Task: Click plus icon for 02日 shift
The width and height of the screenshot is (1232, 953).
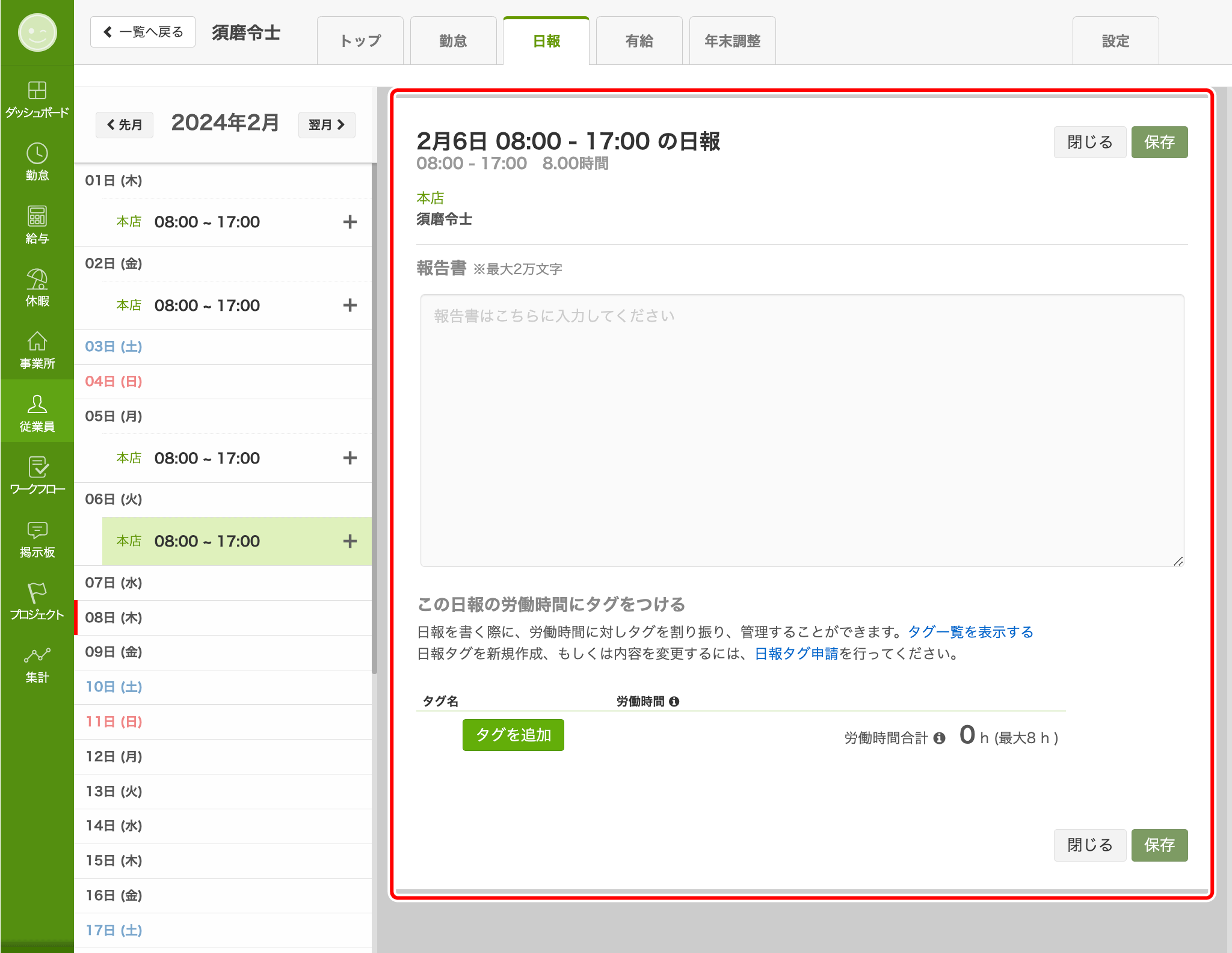Action: tap(350, 305)
